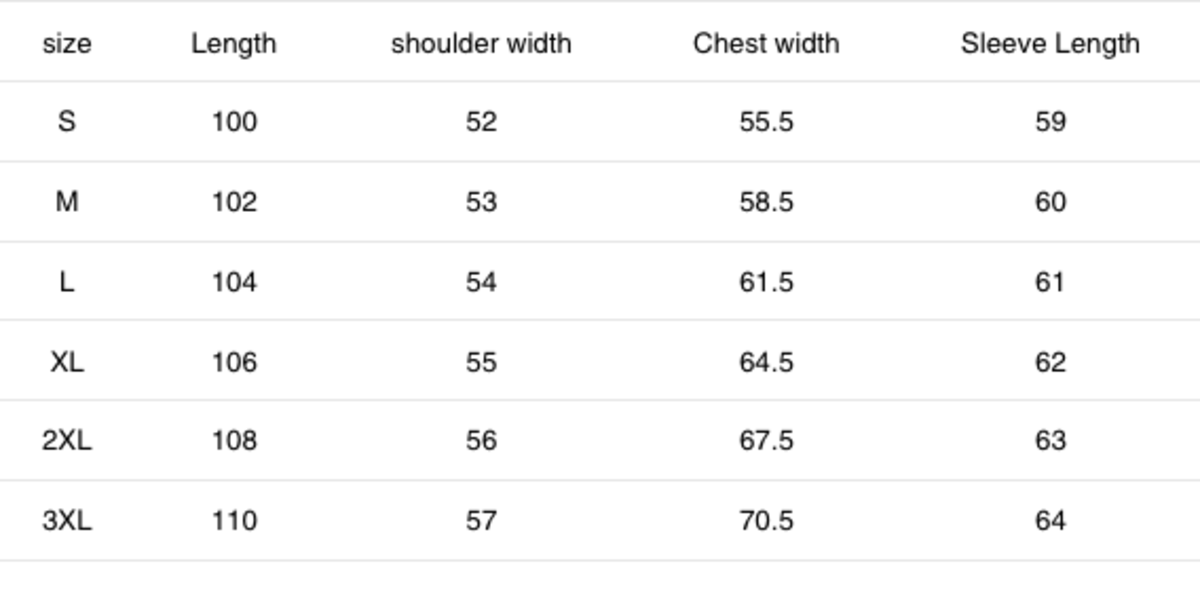This screenshot has height=608, width=1200.
Task: Click the 'size' column header
Action: point(67,44)
